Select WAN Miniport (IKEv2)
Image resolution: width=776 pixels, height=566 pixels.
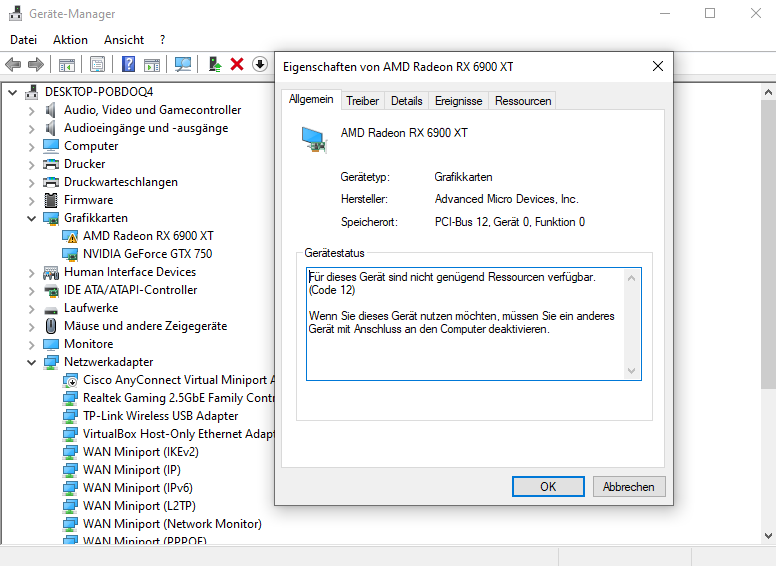point(141,452)
